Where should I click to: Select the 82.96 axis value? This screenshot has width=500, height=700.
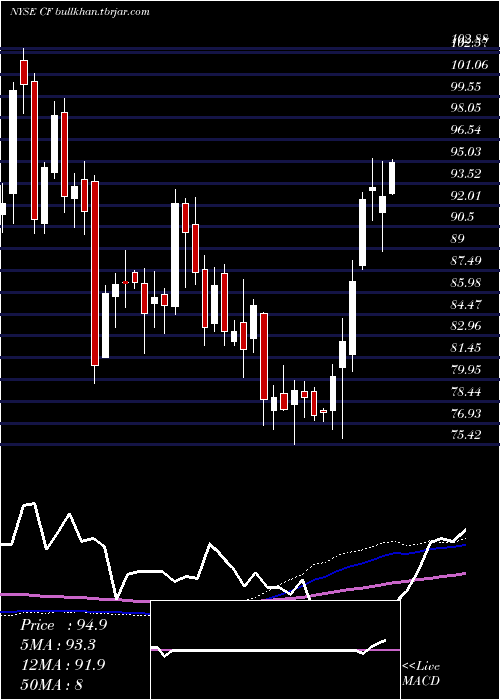[x=466, y=326]
